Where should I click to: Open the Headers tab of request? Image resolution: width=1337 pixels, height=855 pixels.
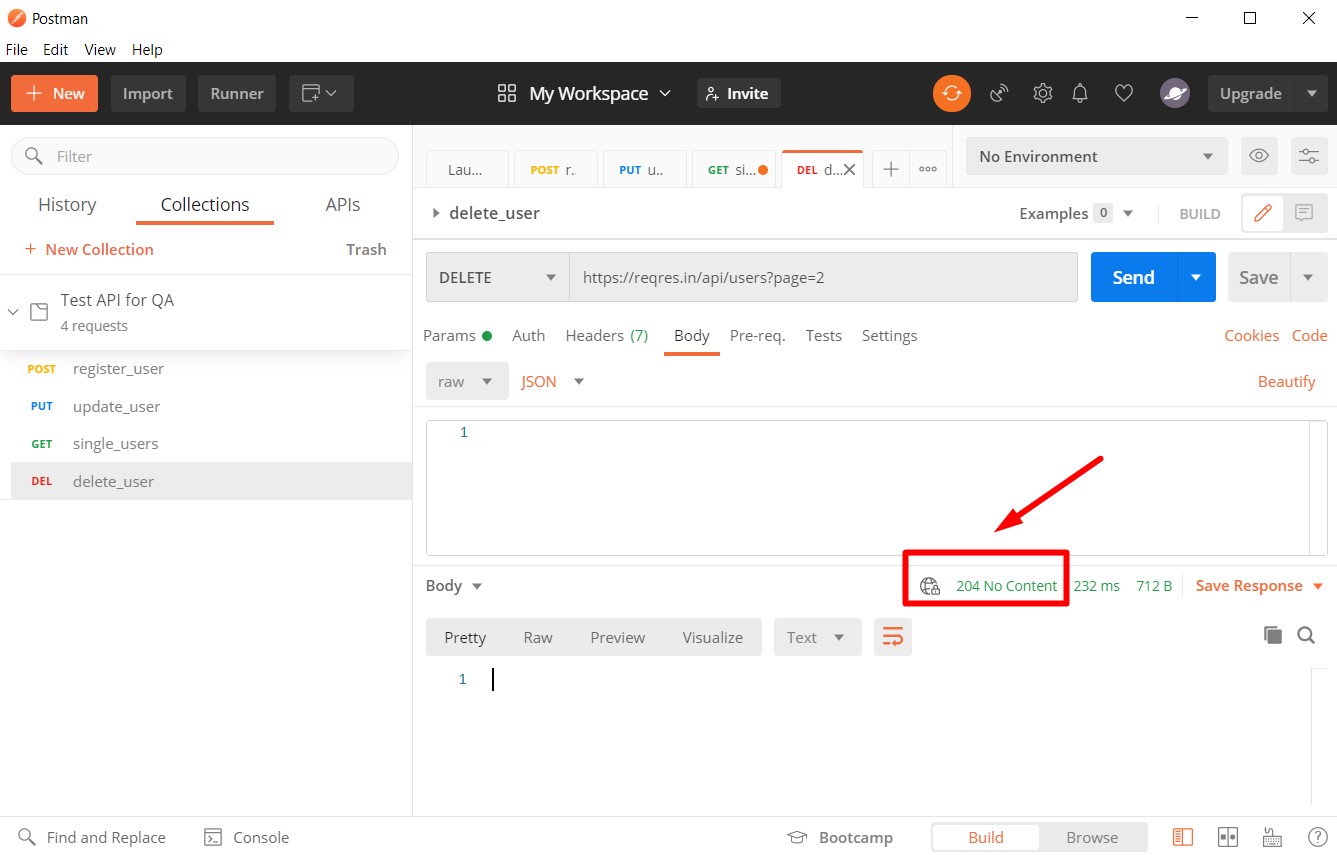(x=606, y=335)
